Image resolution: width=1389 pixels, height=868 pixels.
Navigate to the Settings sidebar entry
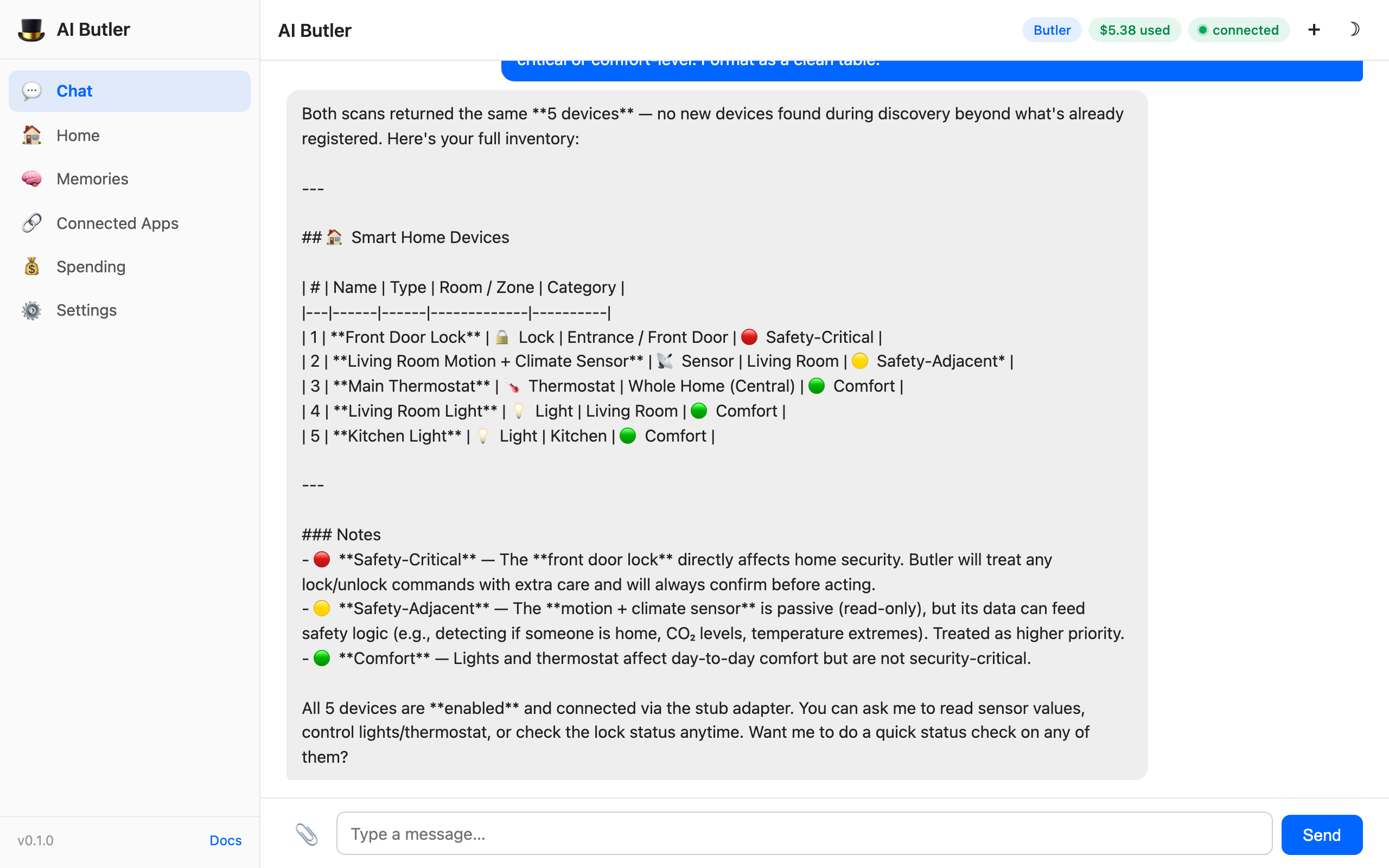(86, 310)
